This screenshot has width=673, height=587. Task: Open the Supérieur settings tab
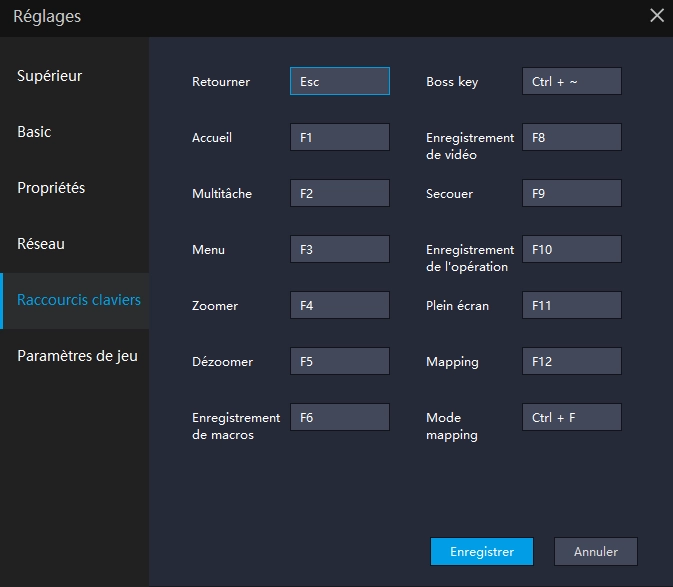tap(50, 76)
